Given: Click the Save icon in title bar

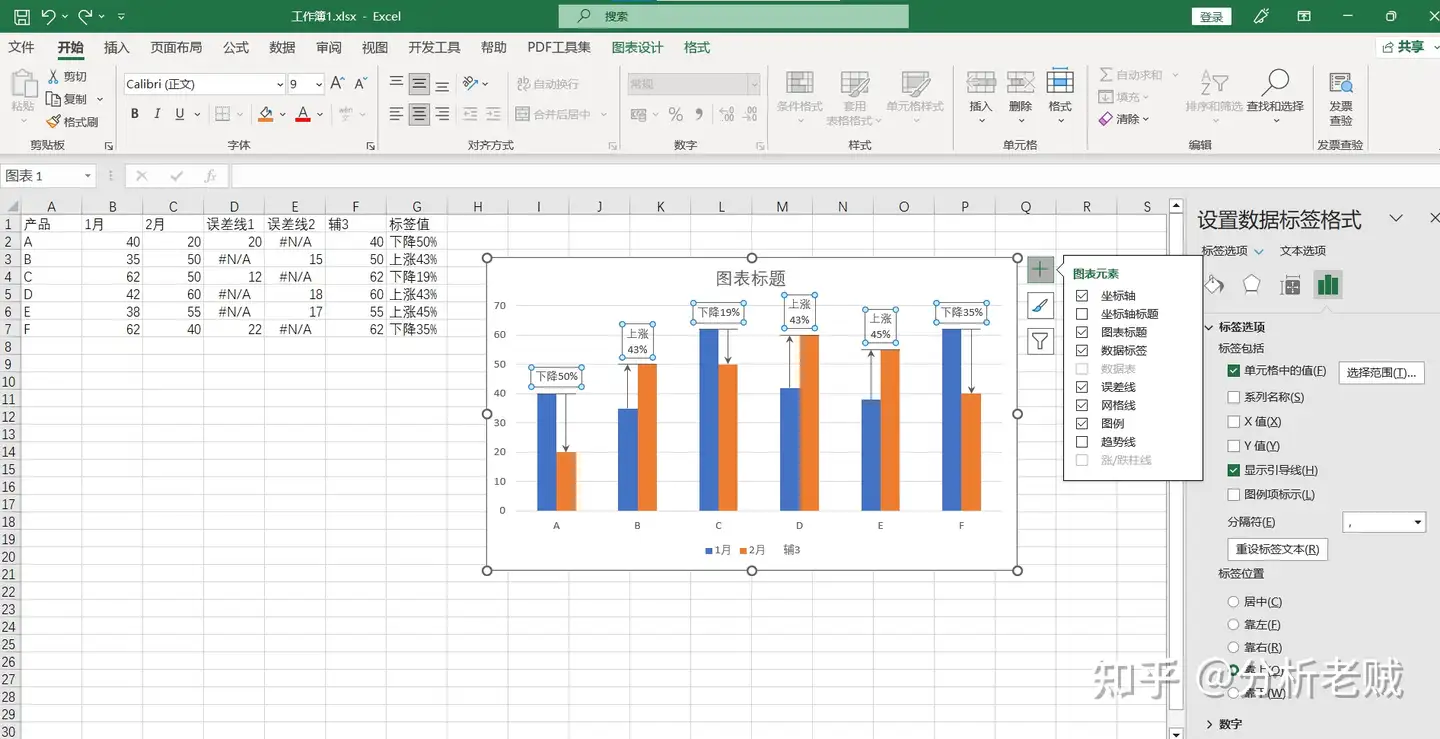Looking at the screenshot, I should pos(21,16).
